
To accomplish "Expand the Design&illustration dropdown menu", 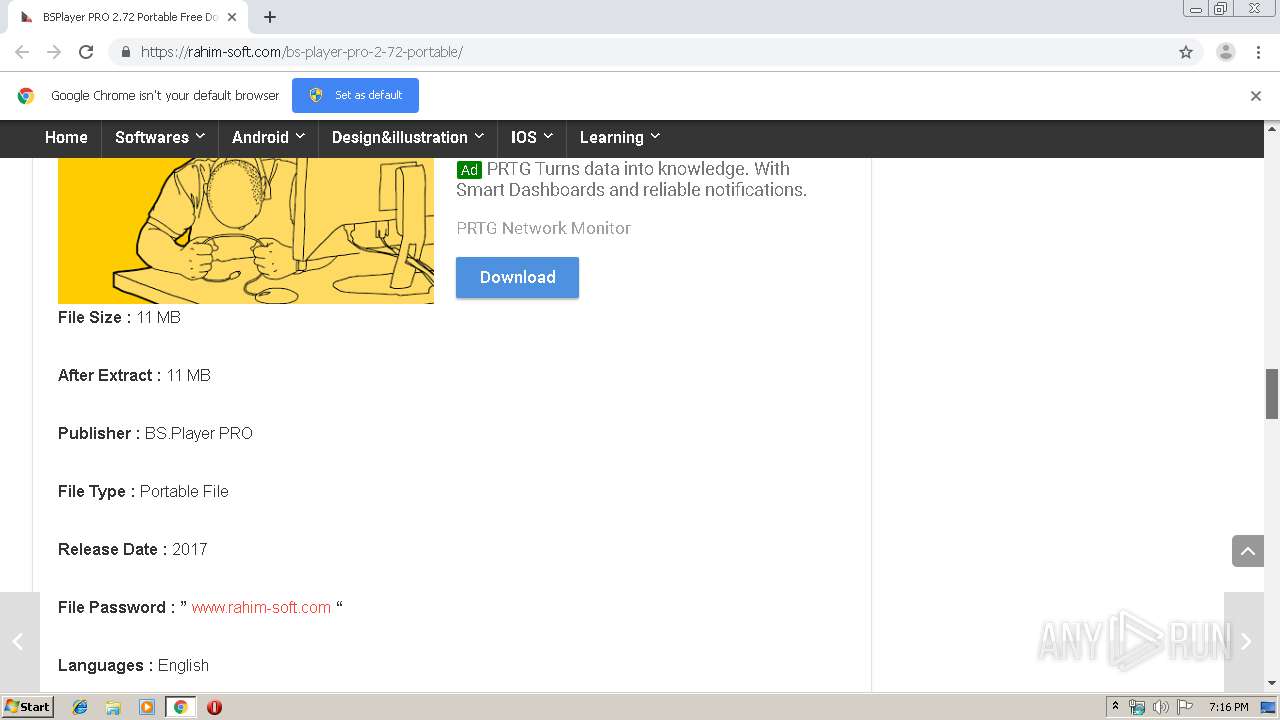I will pos(408,138).
